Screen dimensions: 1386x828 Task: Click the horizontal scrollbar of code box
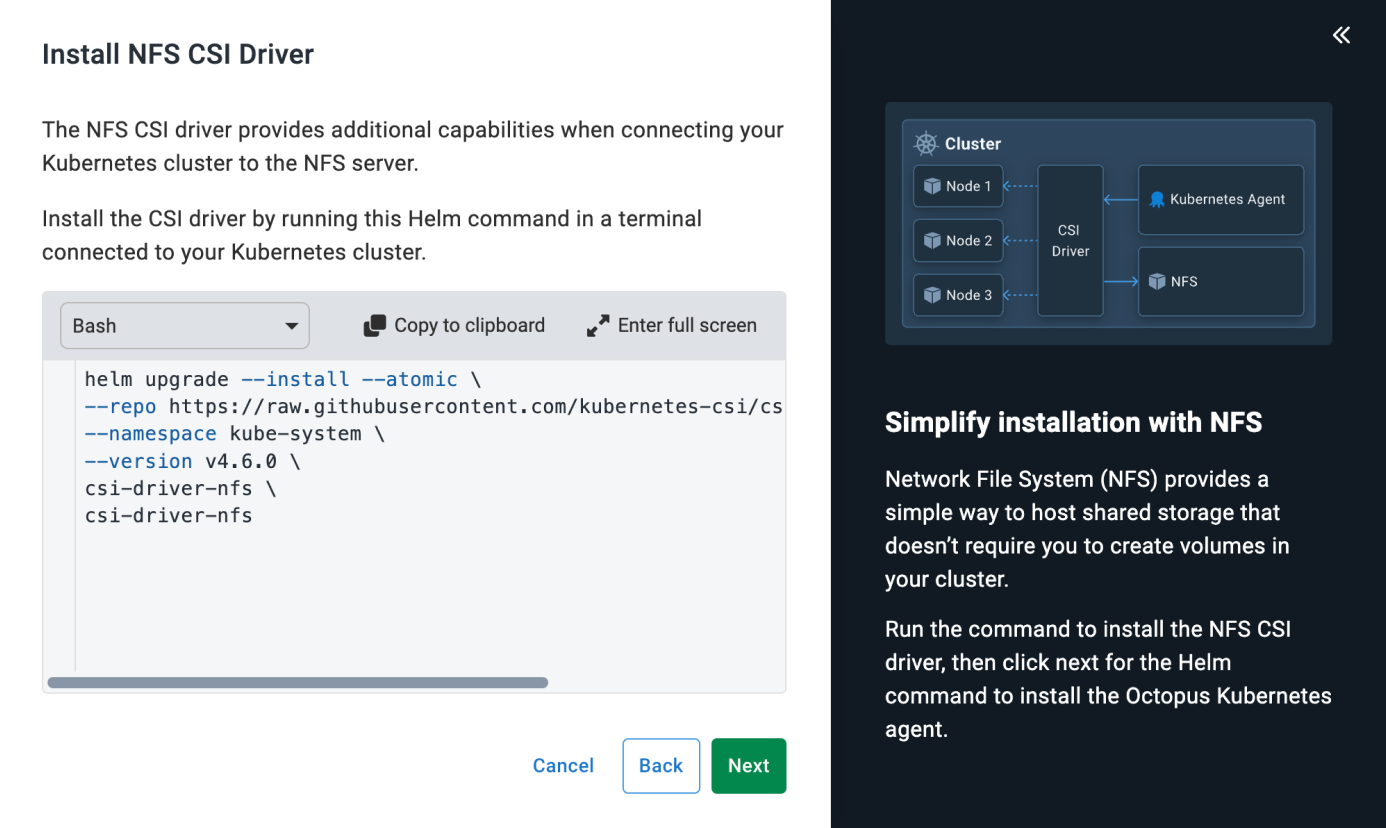click(298, 683)
